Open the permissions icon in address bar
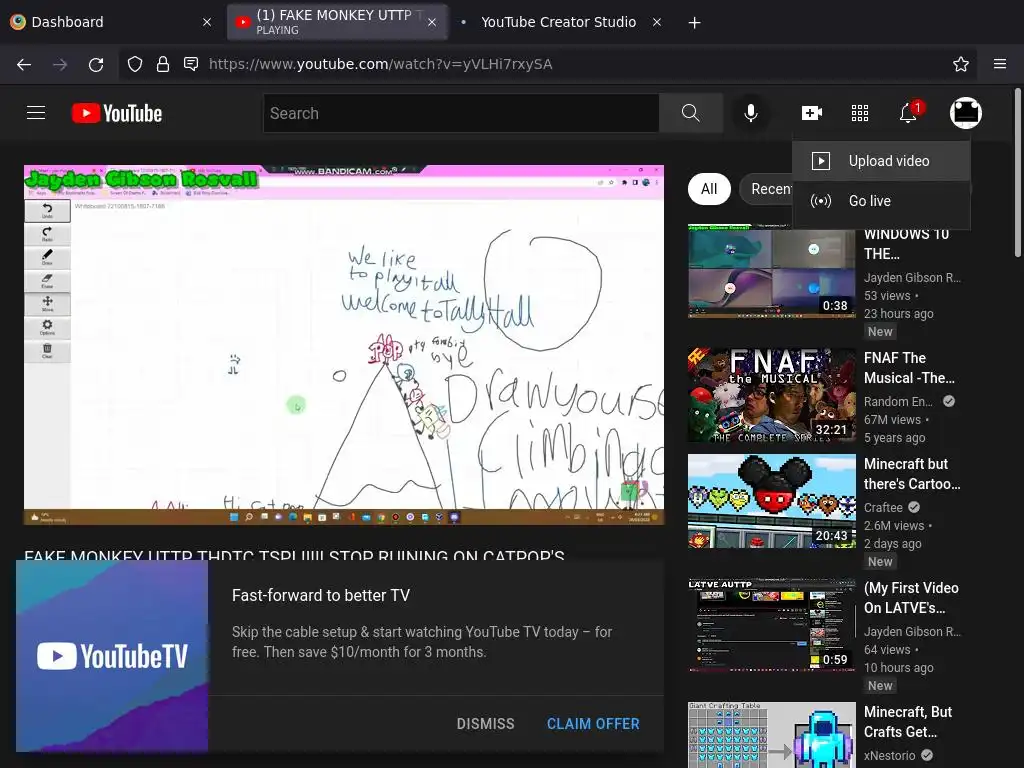 pos(191,64)
